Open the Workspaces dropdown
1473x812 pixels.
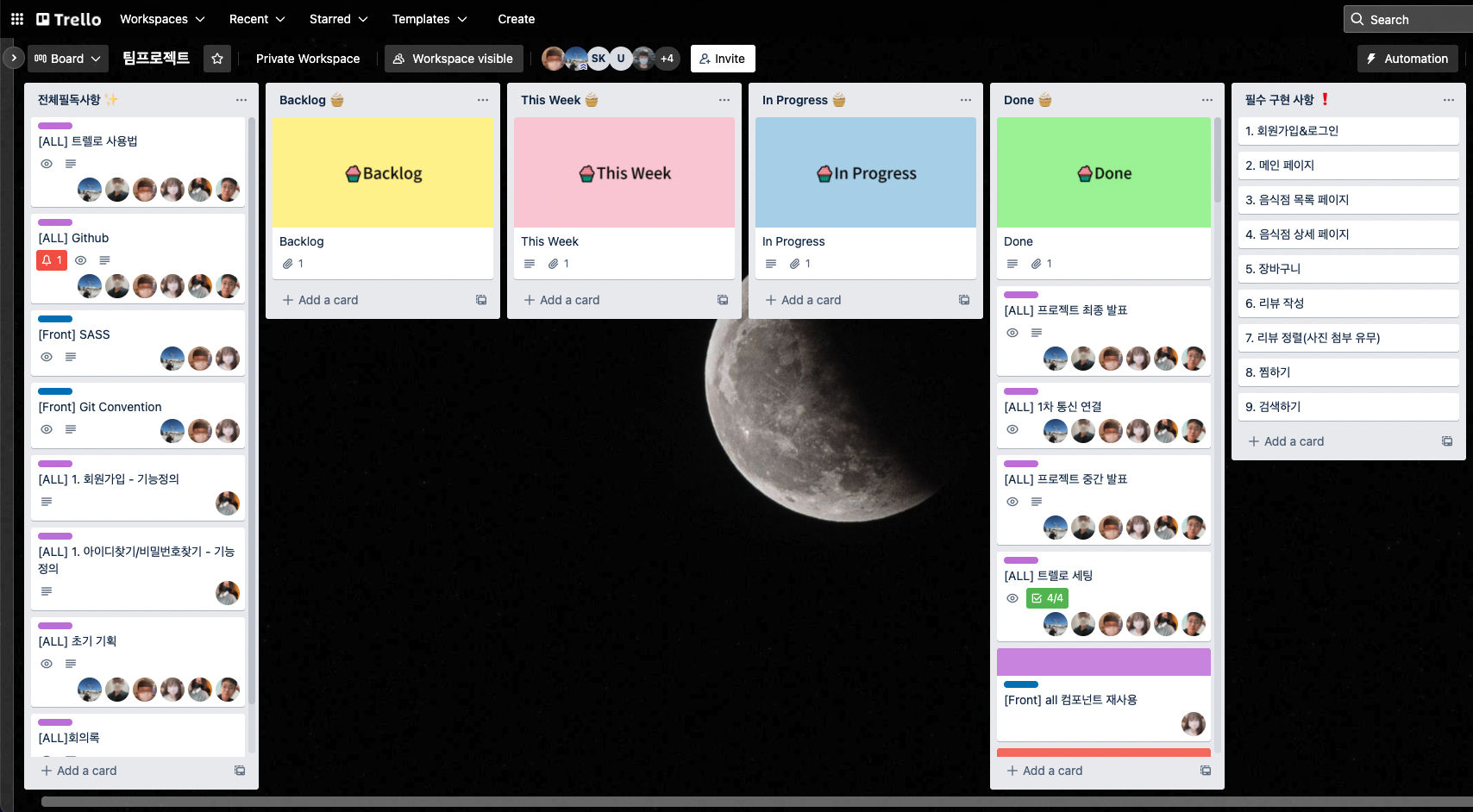click(161, 18)
